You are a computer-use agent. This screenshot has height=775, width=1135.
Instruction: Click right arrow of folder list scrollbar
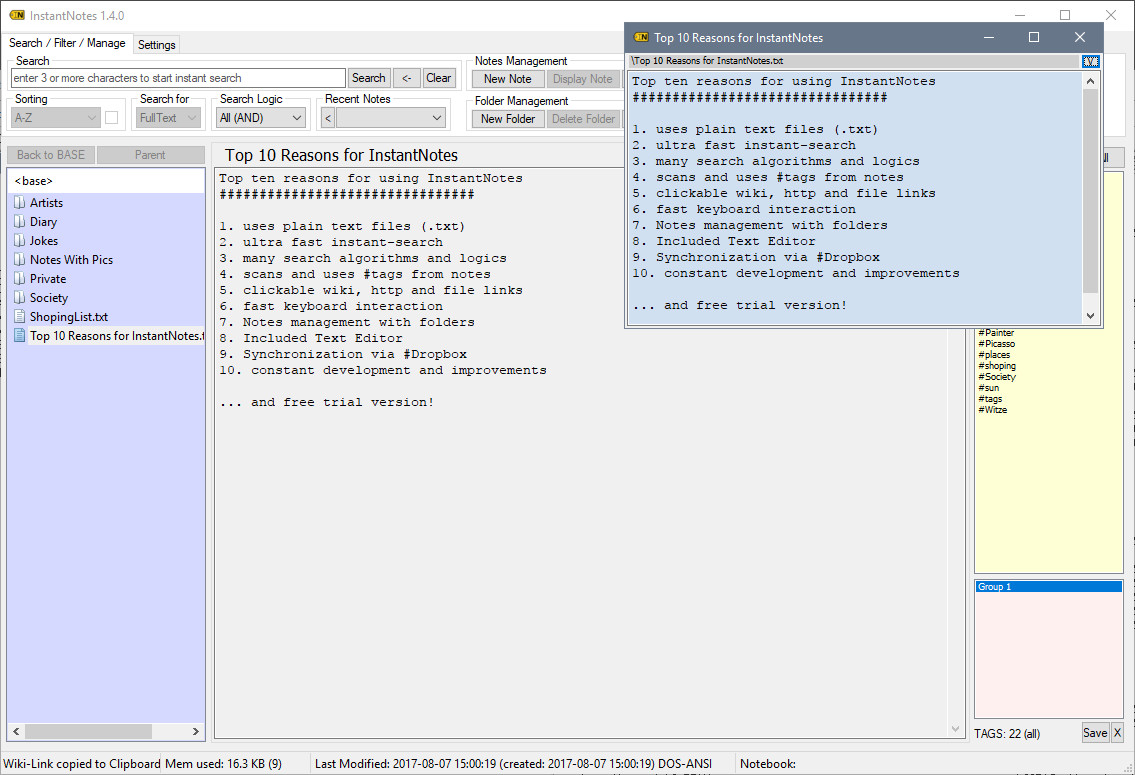click(195, 732)
